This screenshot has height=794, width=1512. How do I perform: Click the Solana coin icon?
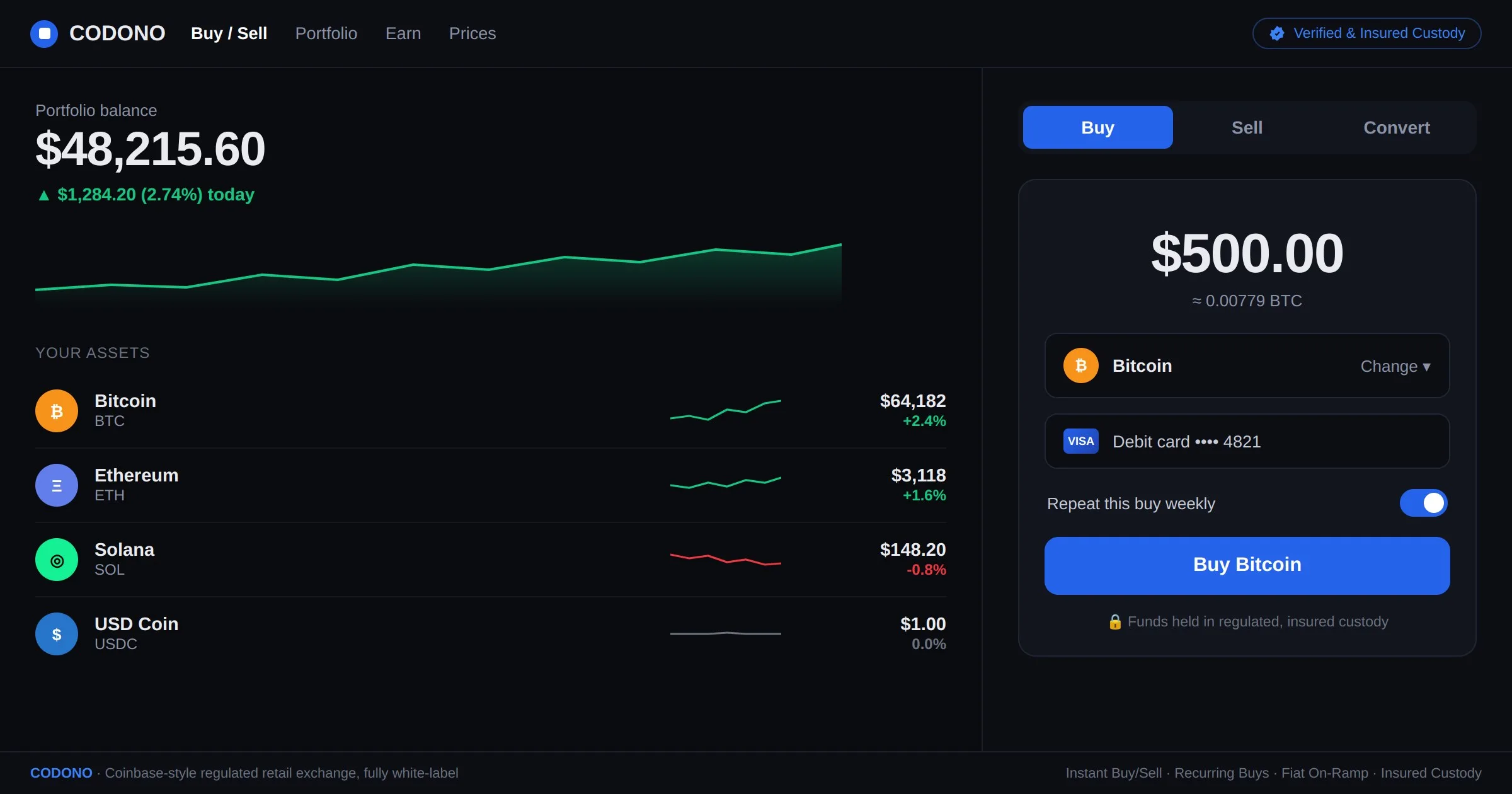pos(57,560)
